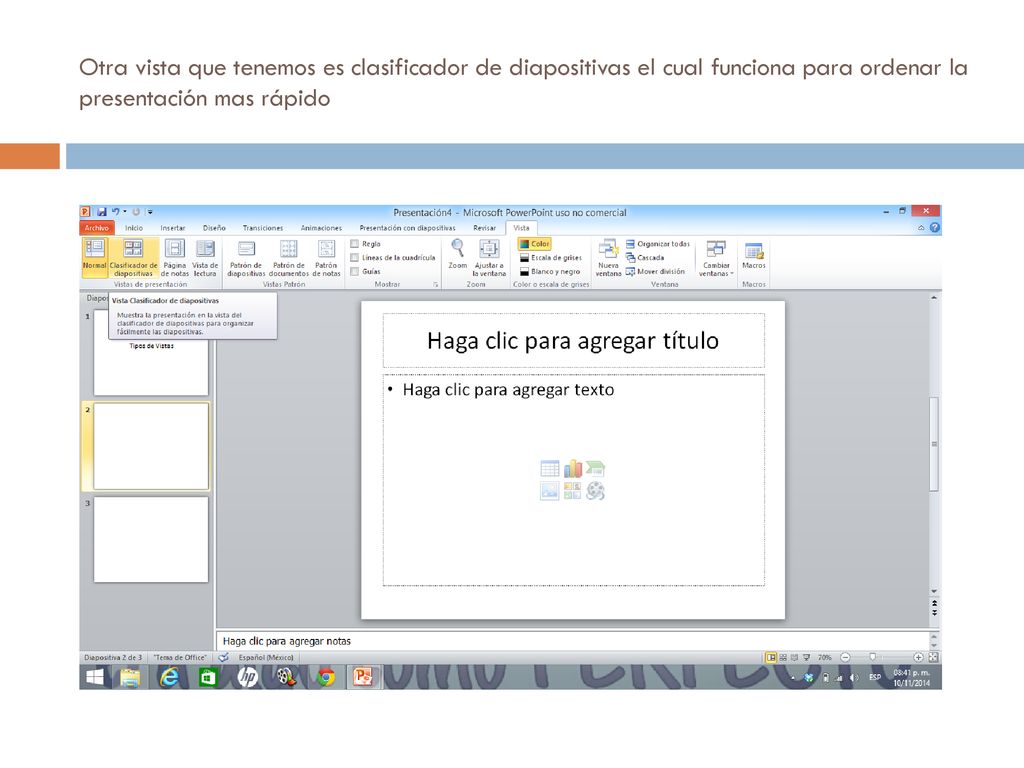Select Color display mode
Image resolution: width=1024 pixels, height=768 pixels.
click(535, 244)
